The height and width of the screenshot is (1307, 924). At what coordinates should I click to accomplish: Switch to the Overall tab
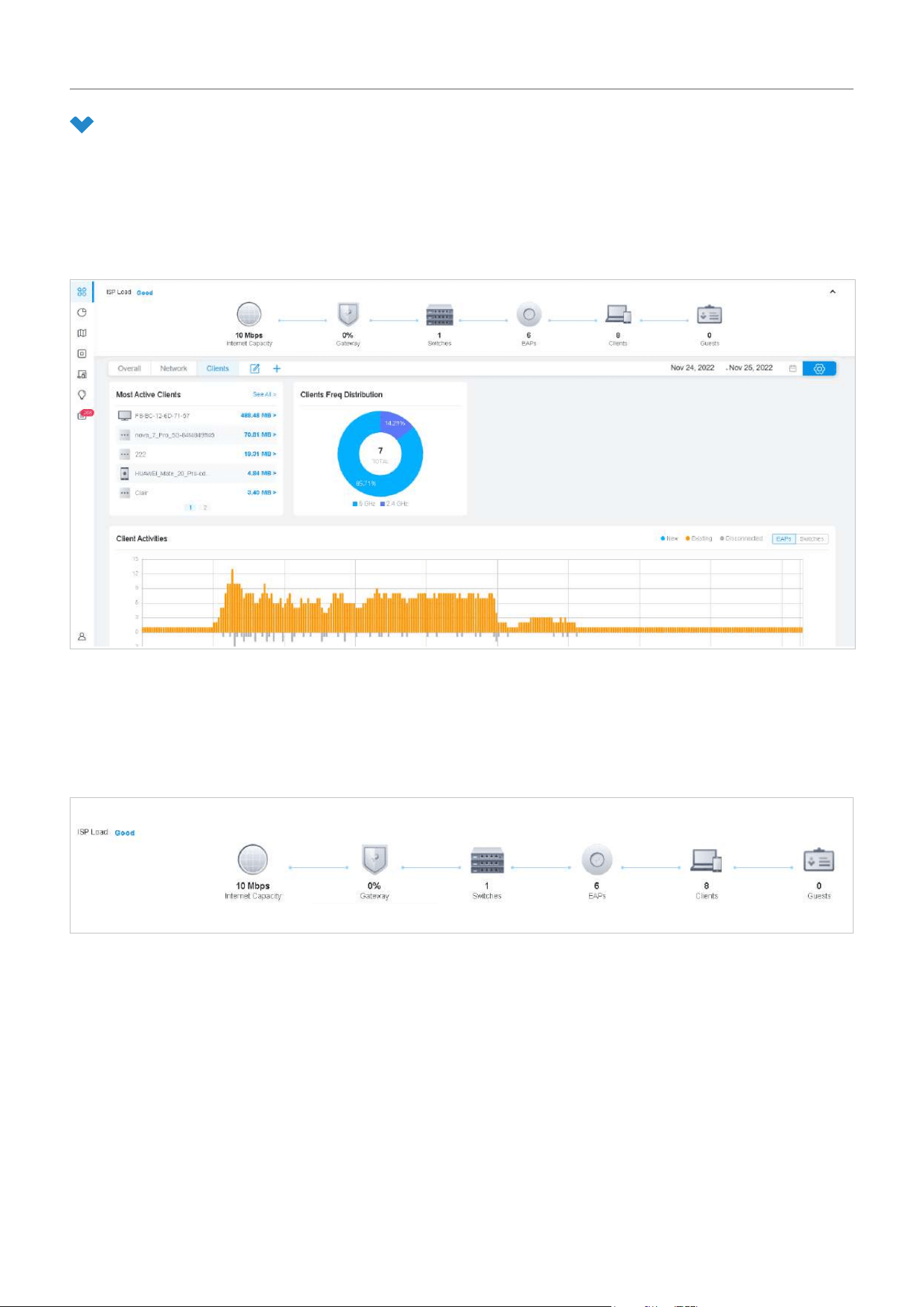(129, 369)
